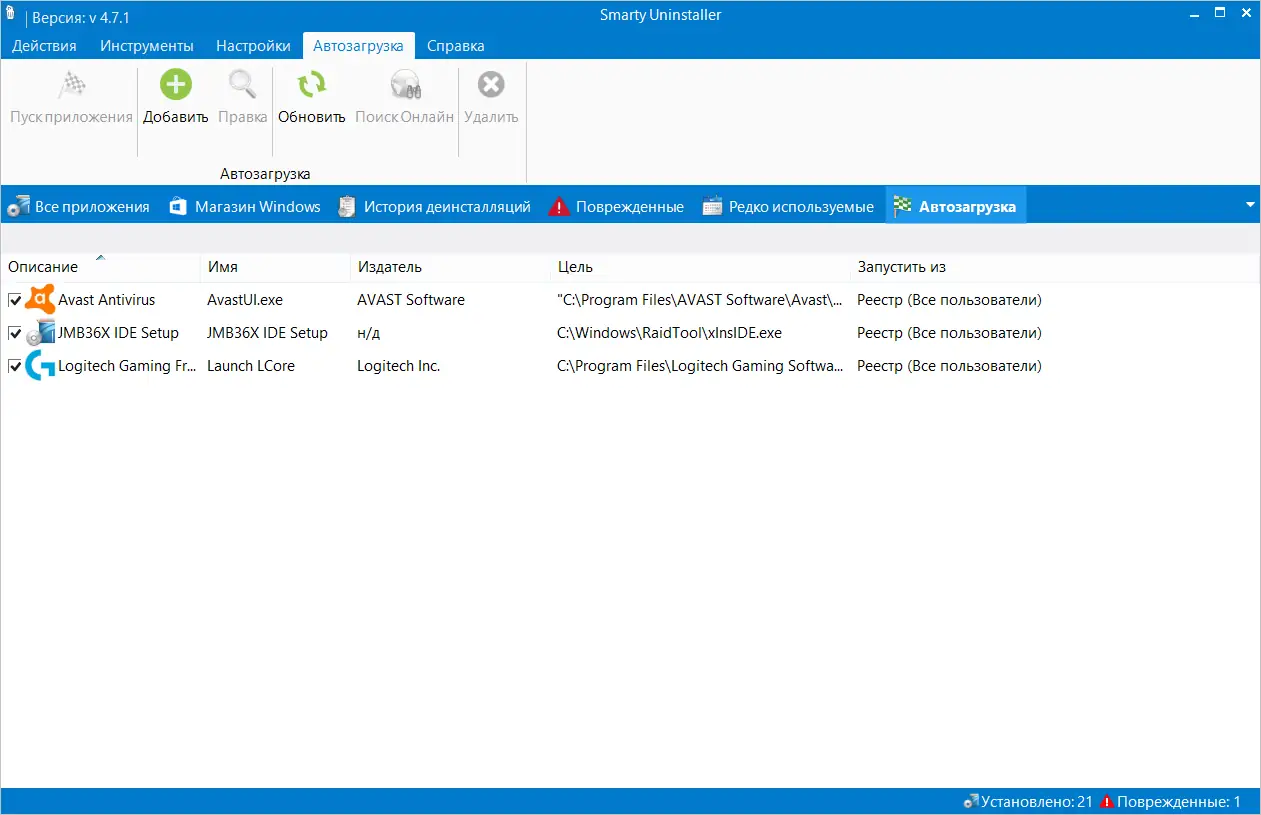
Task: Click the Удалить cross icon
Action: (491, 84)
